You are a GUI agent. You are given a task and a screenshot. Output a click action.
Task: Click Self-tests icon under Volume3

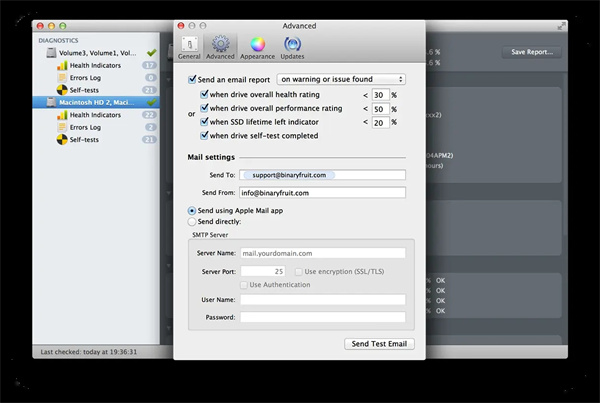(x=62, y=90)
